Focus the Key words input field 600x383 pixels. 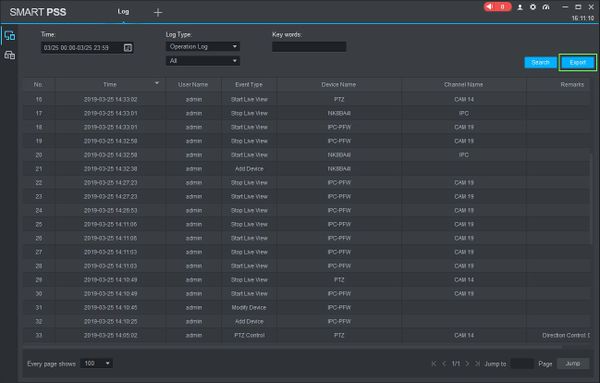(x=309, y=47)
